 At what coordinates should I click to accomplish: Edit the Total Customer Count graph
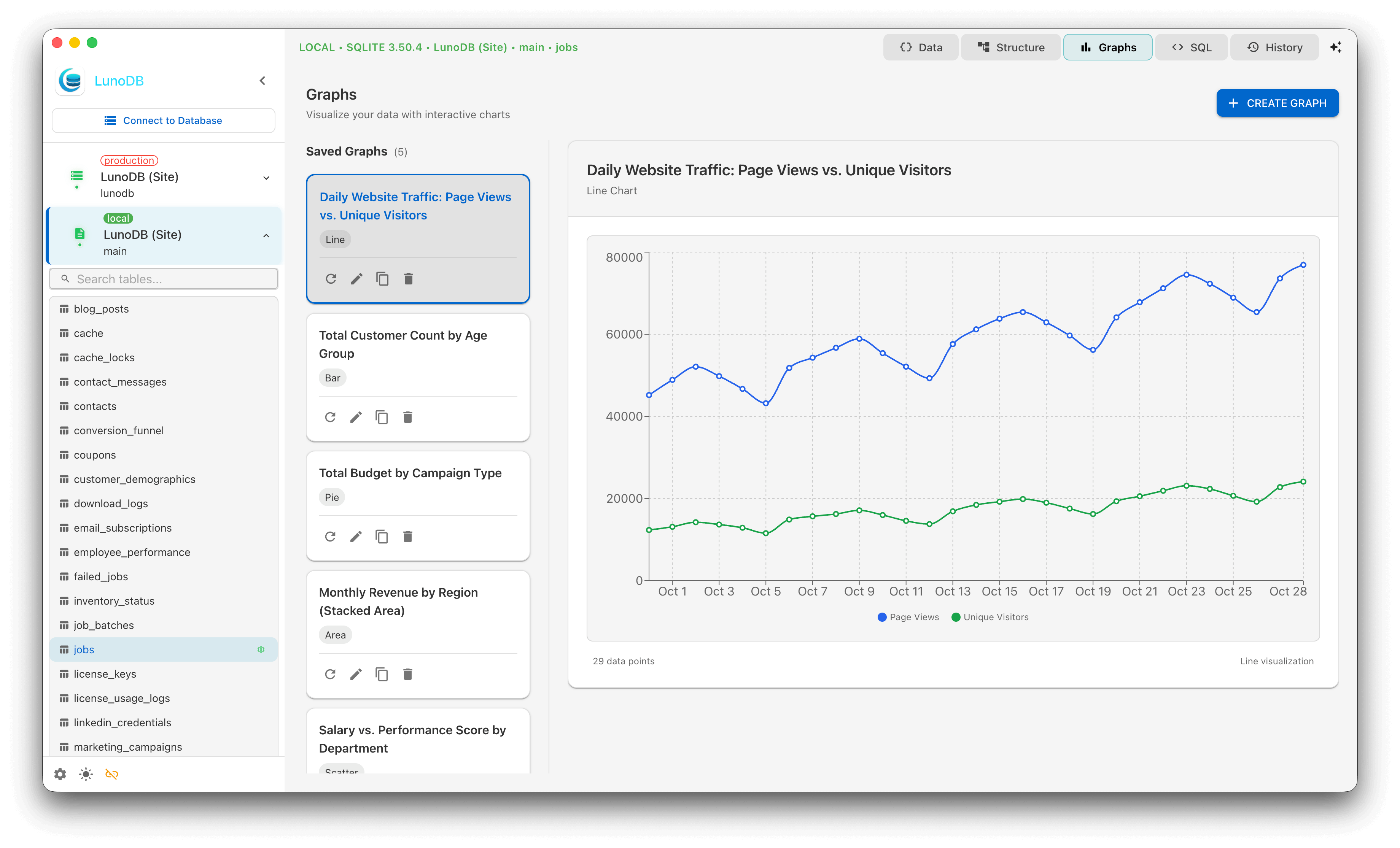pyautogui.click(x=356, y=418)
